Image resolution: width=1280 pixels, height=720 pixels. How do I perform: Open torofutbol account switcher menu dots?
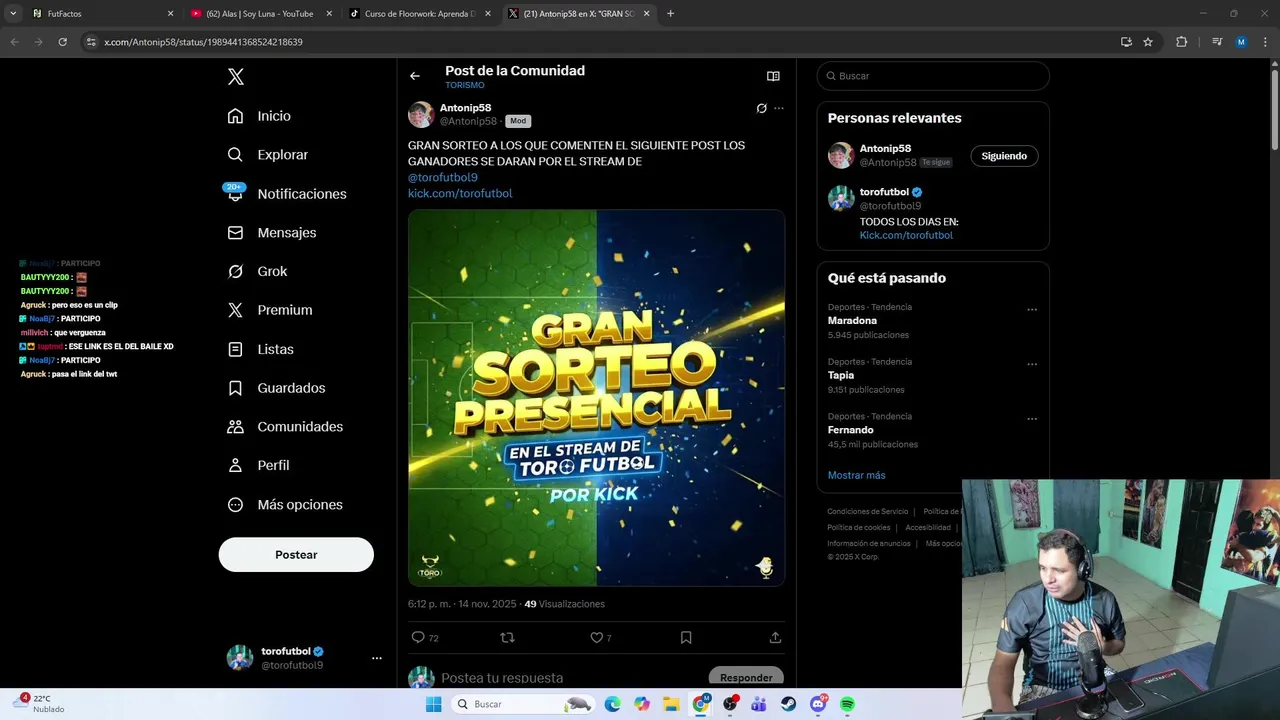377,658
